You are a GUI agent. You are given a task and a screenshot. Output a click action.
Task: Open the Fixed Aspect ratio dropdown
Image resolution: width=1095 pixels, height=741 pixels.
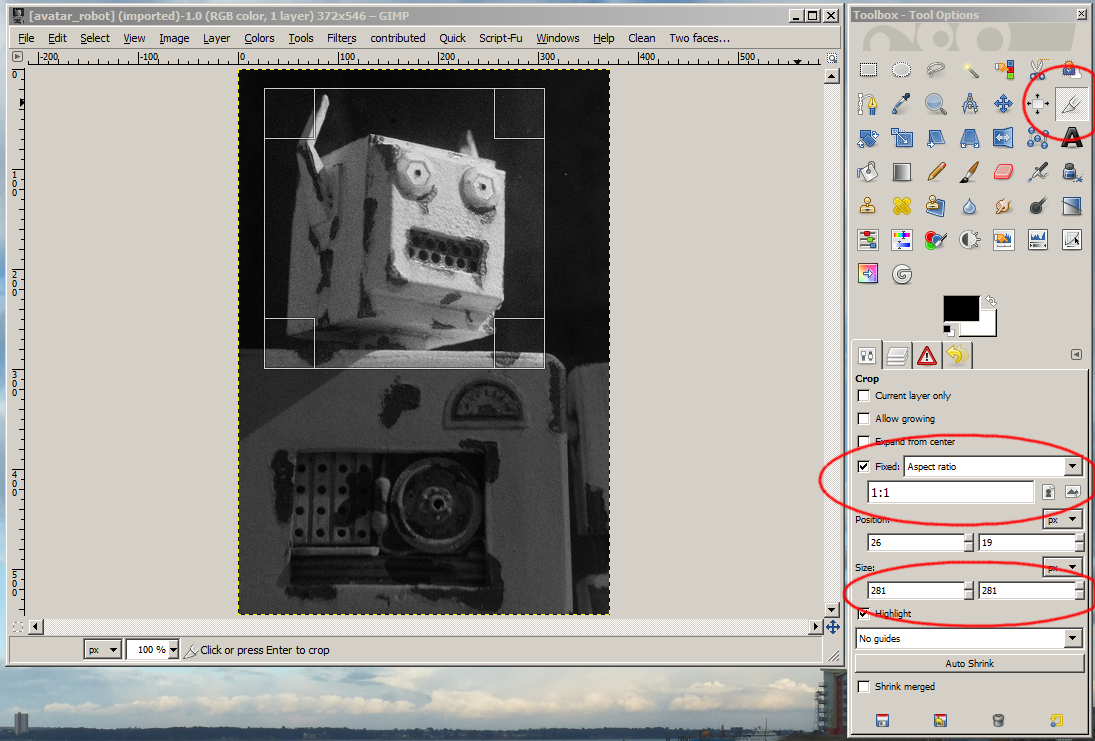[993, 466]
